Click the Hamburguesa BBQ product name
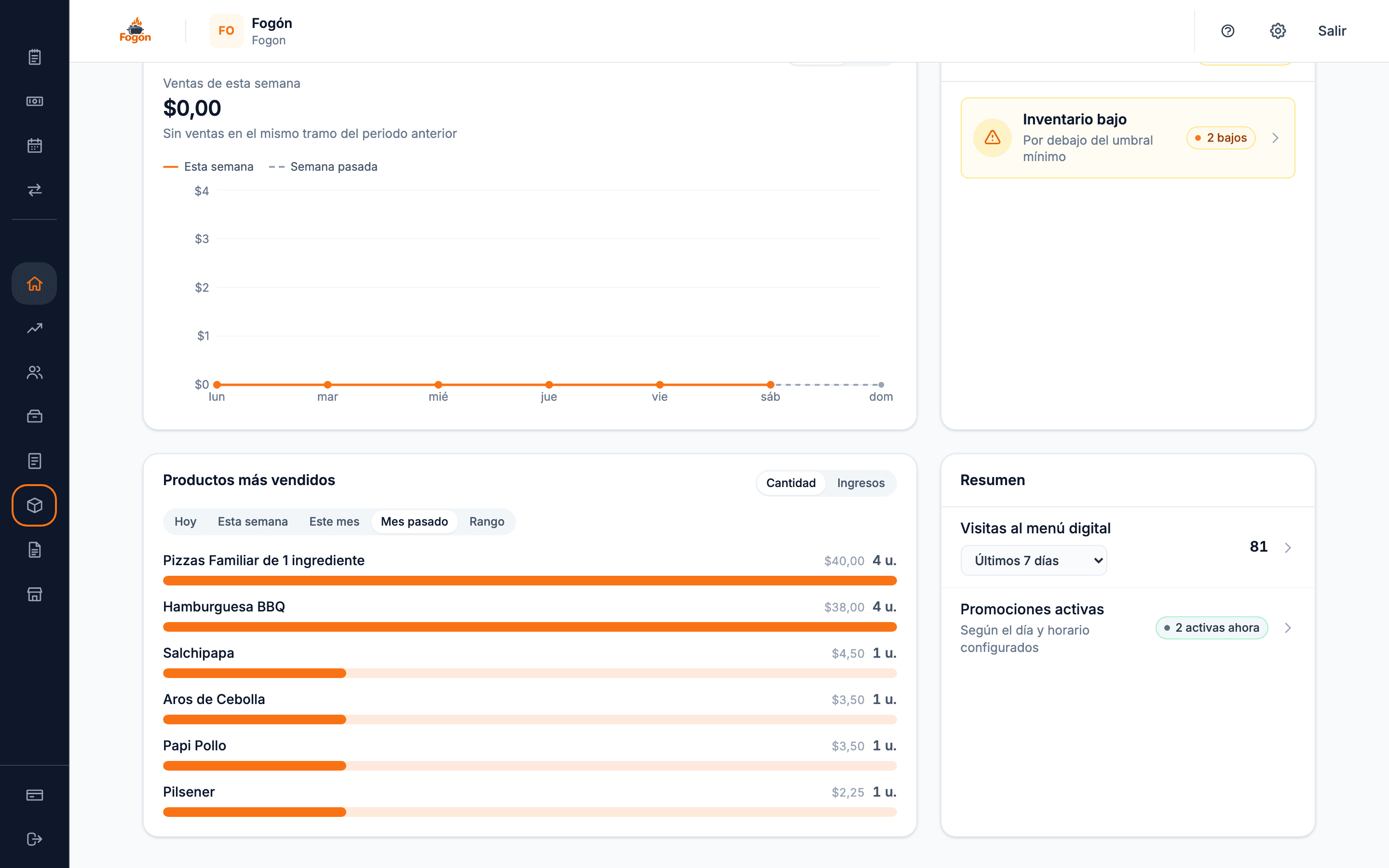This screenshot has width=1389, height=868. [224, 607]
